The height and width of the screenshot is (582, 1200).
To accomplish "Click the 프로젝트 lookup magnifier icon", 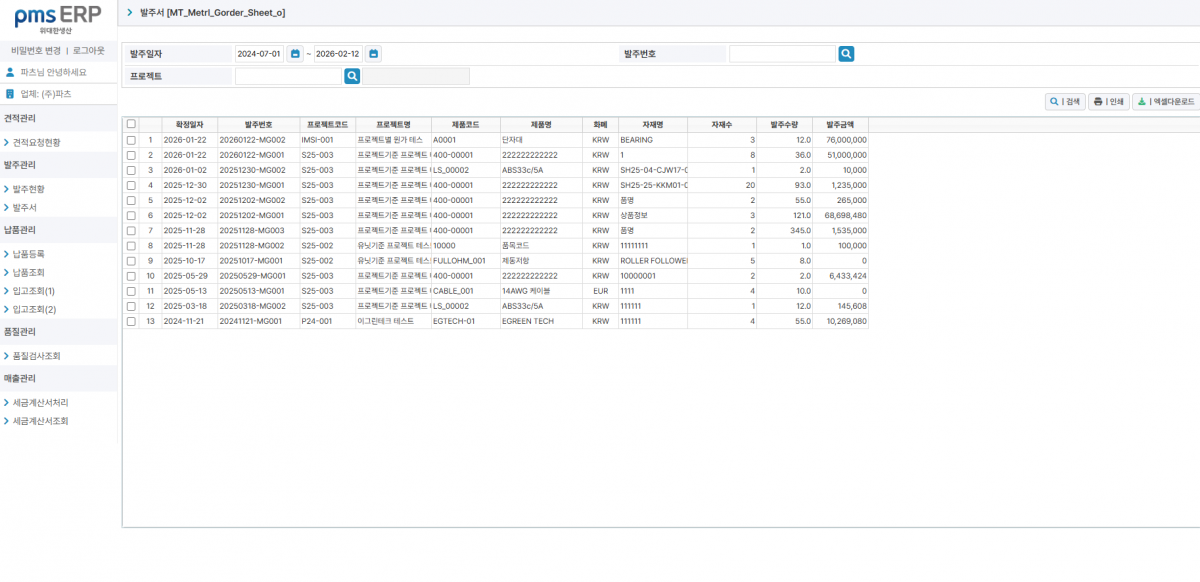I will coord(352,76).
